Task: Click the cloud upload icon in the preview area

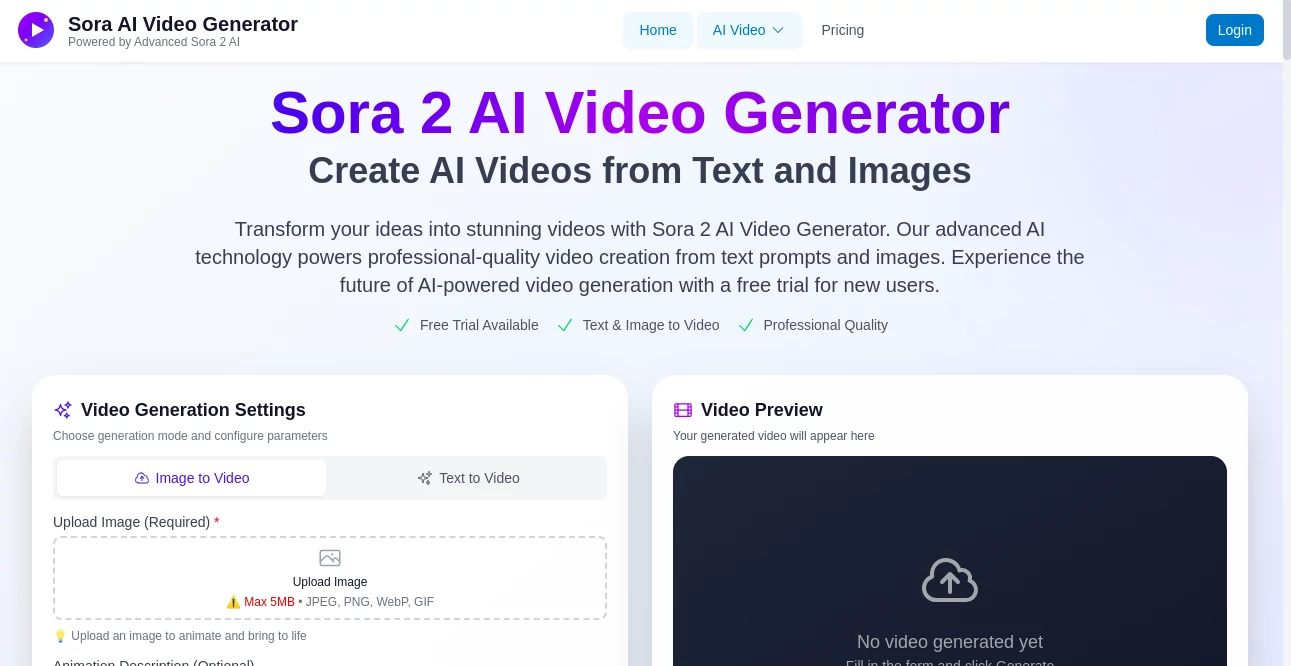Action: (x=949, y=580)
